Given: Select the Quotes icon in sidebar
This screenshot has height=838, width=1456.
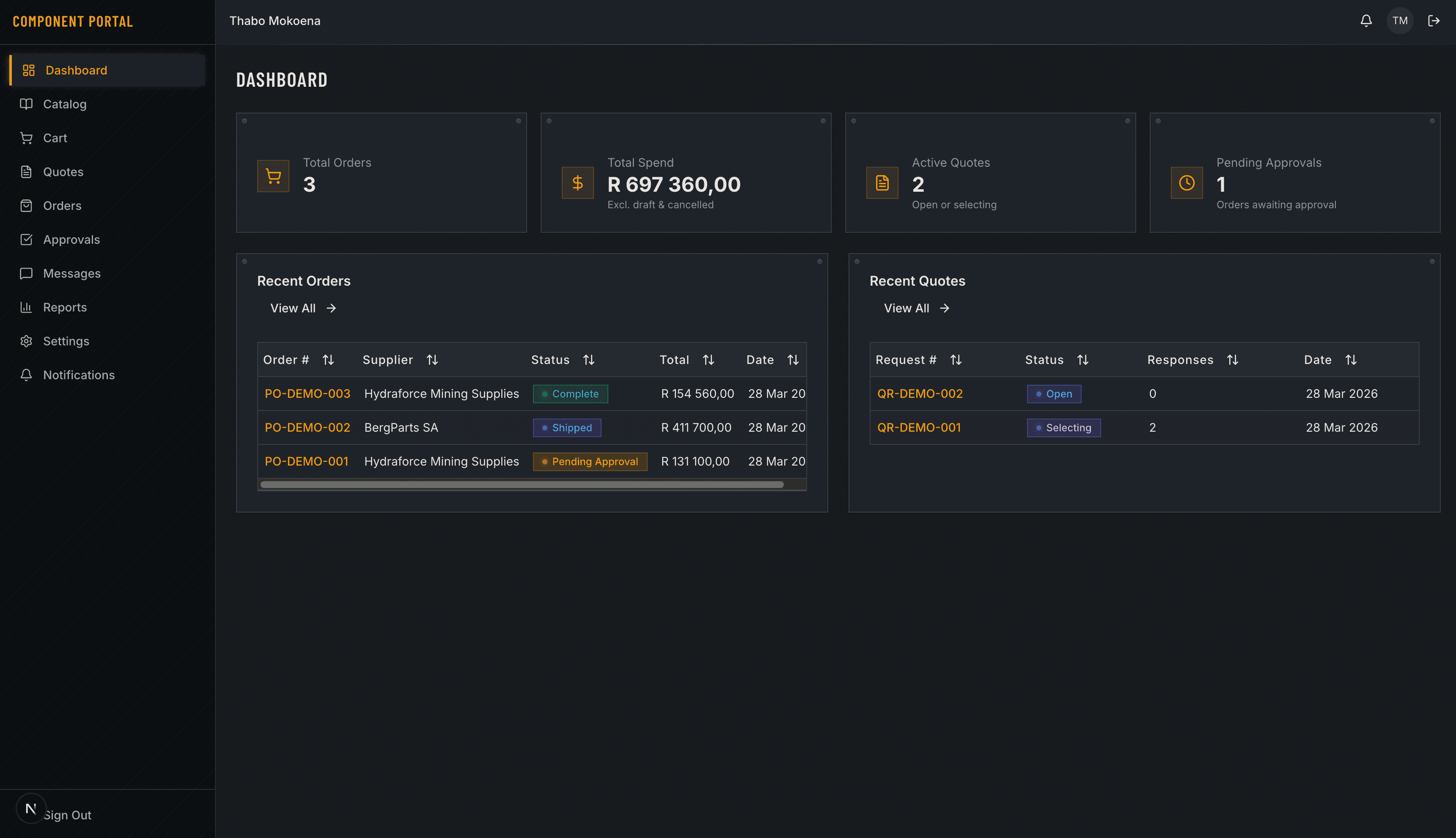Looking at the screenshot, I should coord(27,171).
